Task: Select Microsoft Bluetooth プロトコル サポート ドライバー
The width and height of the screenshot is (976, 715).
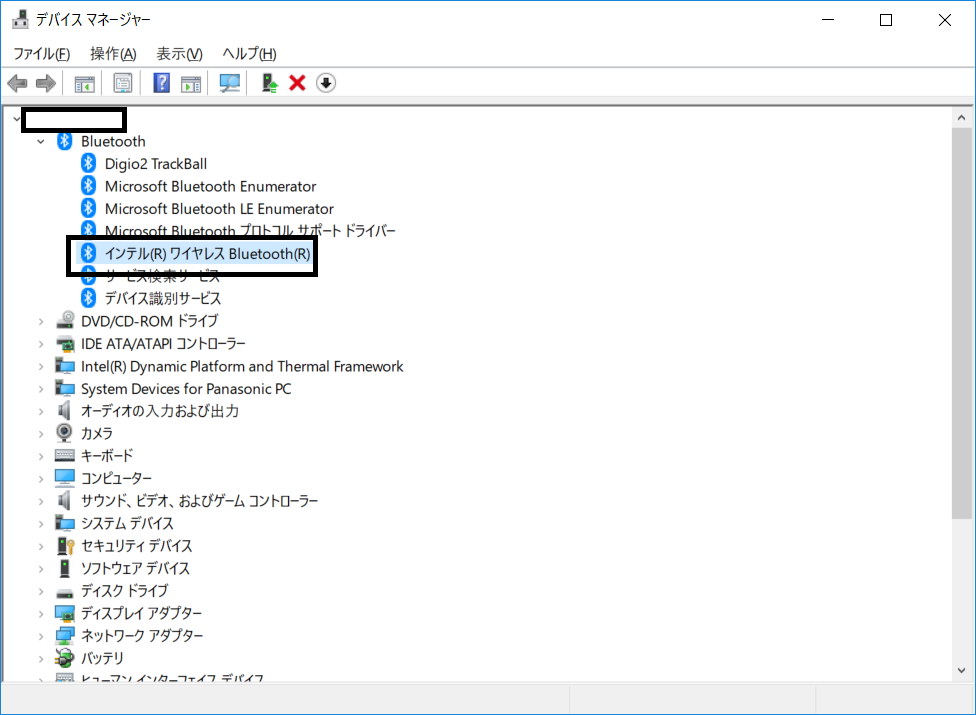Action: click(250, 231)
